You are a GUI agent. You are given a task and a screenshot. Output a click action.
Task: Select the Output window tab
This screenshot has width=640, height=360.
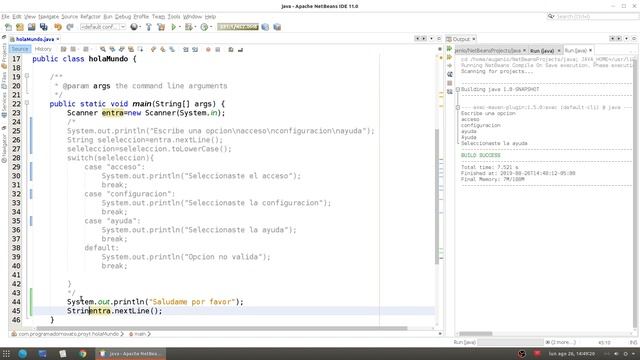click(x=461, y=39)
